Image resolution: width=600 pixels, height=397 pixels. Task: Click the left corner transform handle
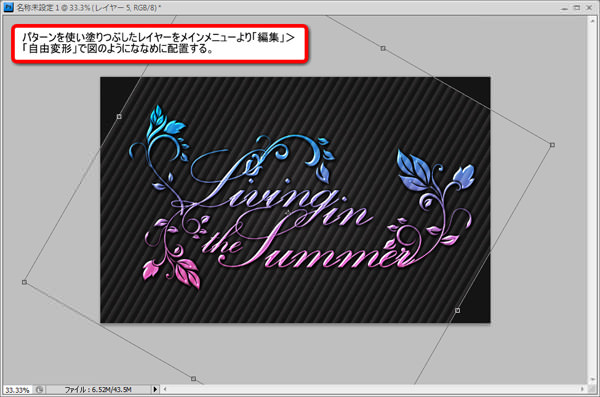coord(24,282)
